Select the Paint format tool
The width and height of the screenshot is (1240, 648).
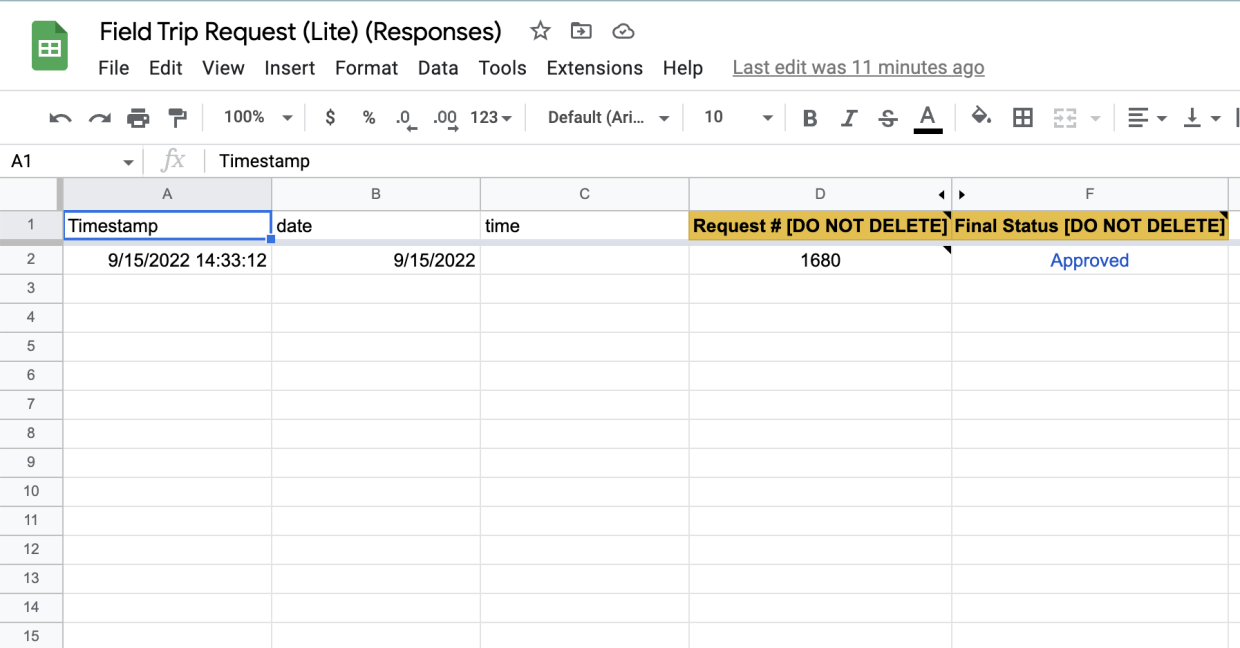178,117
